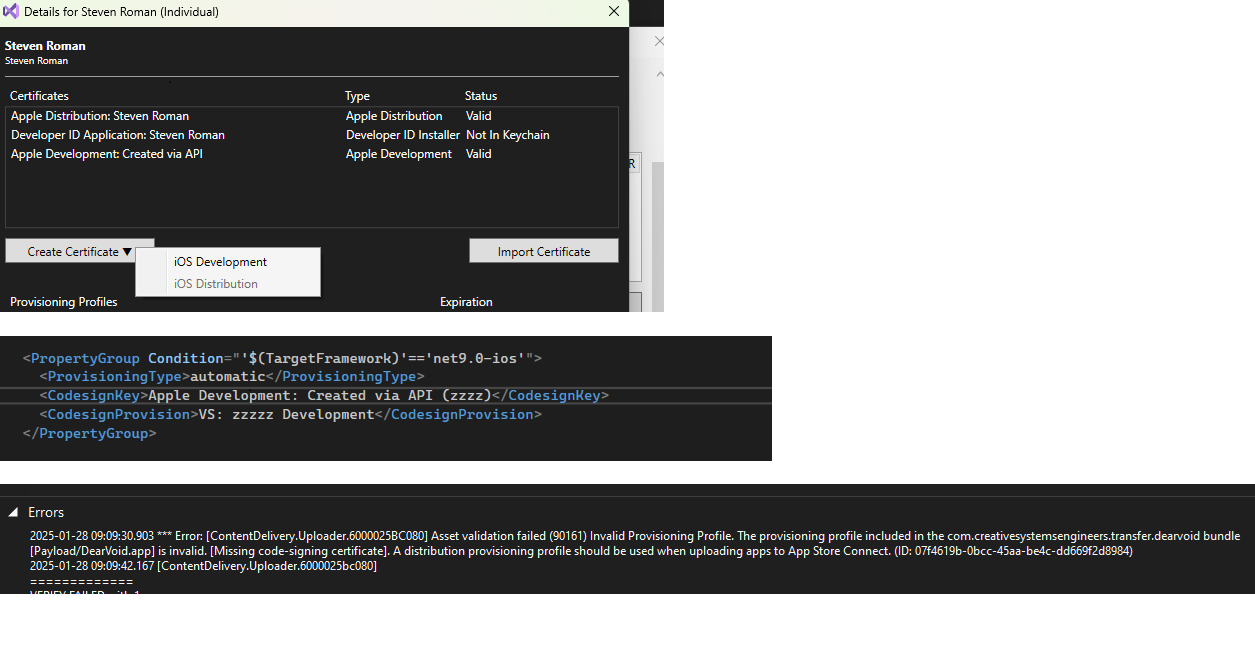
Task: Collapse the Errors section triangle
Action: click(13, 512)
